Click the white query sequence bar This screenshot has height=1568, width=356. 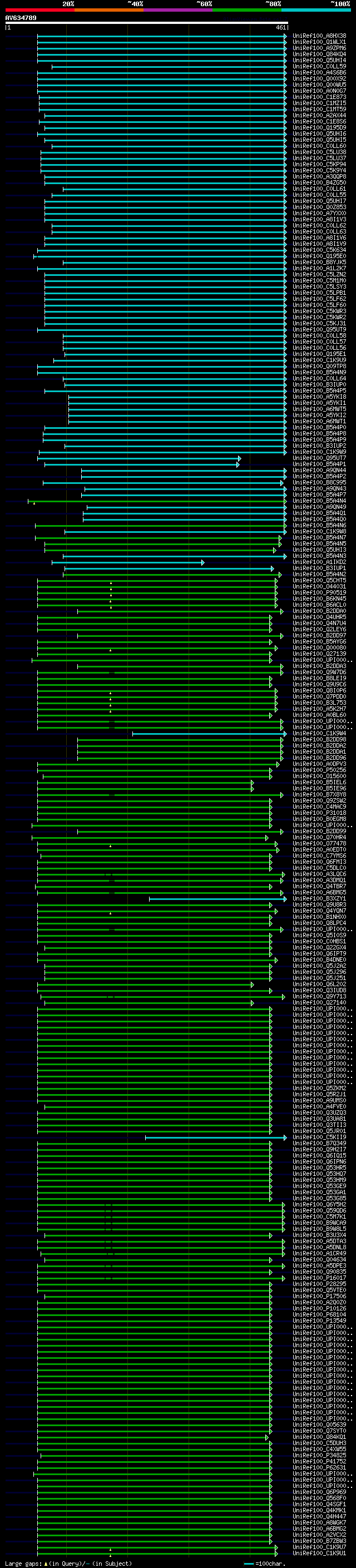pyautogui.click(x=147, y=23)
